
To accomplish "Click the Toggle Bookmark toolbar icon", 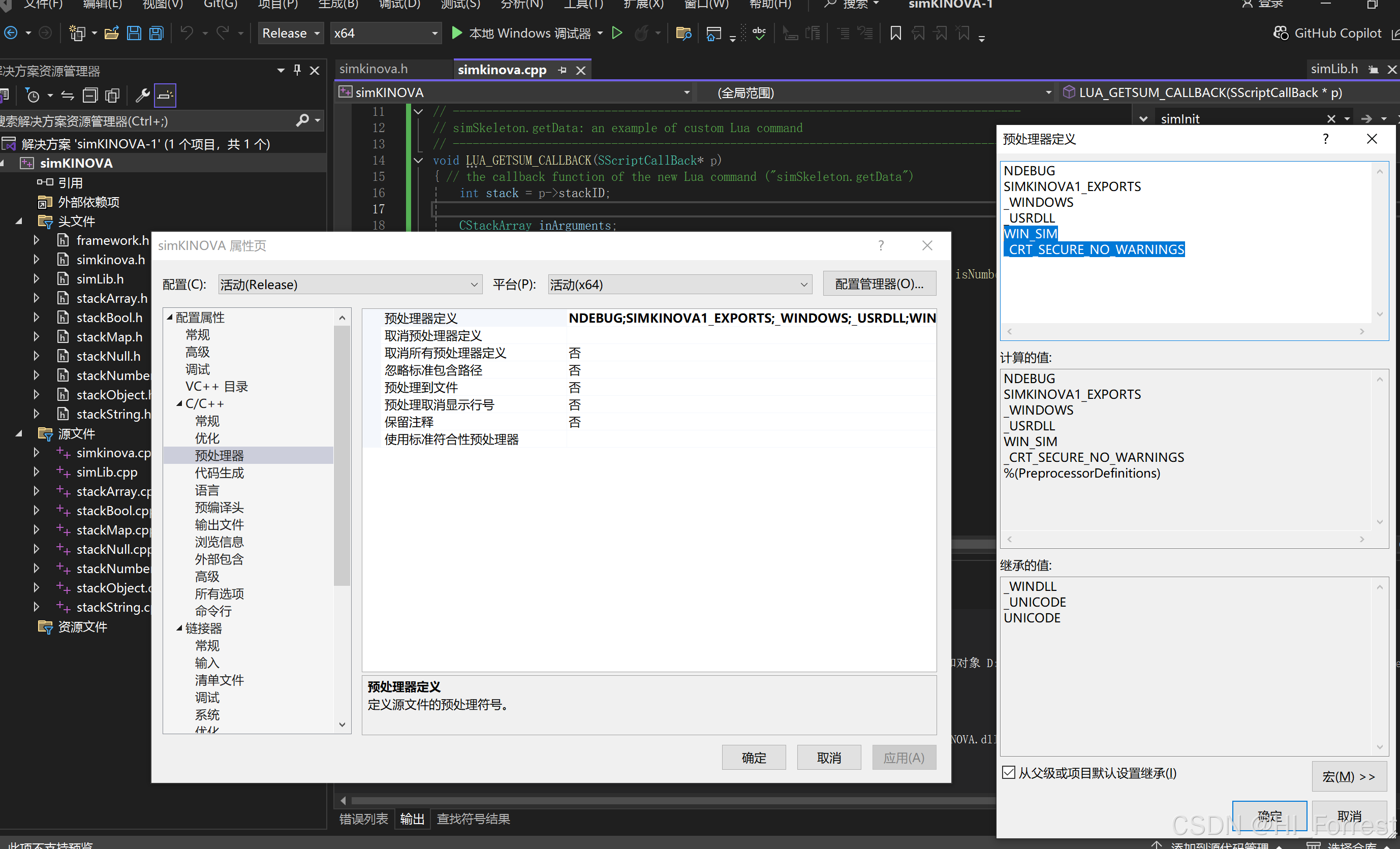I will (x=895, y=33).
